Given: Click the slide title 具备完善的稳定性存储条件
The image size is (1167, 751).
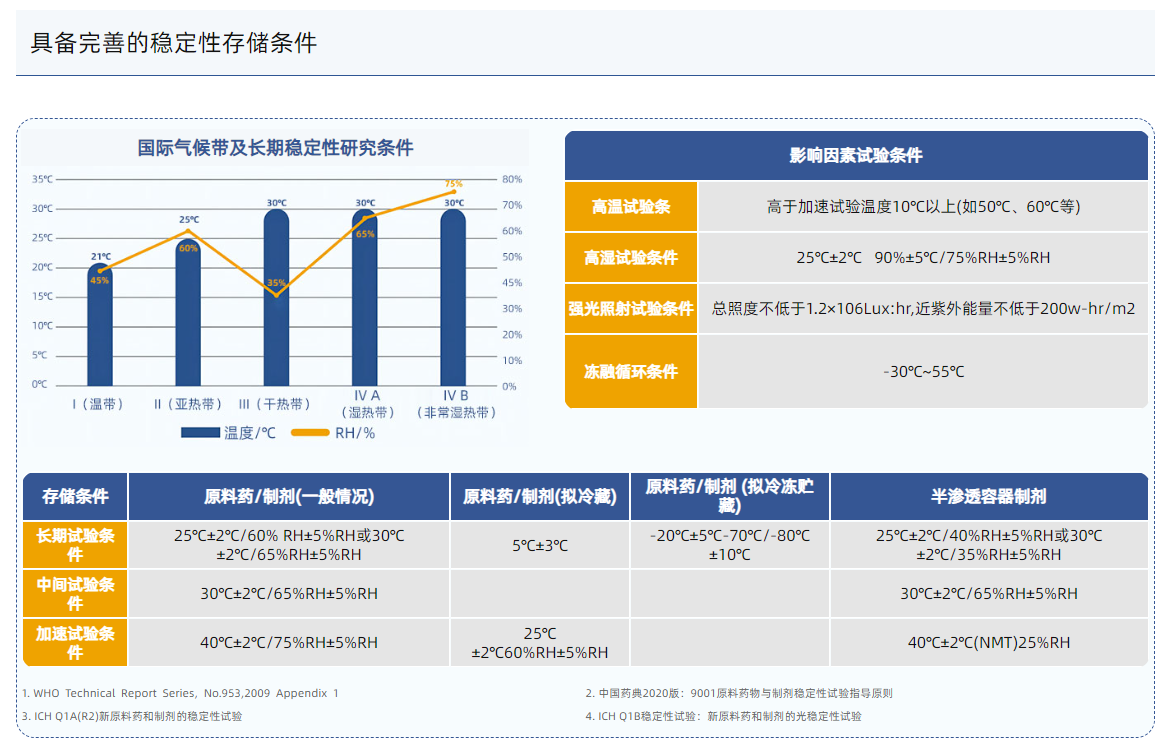Looking at the screenshot, I should 174,43.
